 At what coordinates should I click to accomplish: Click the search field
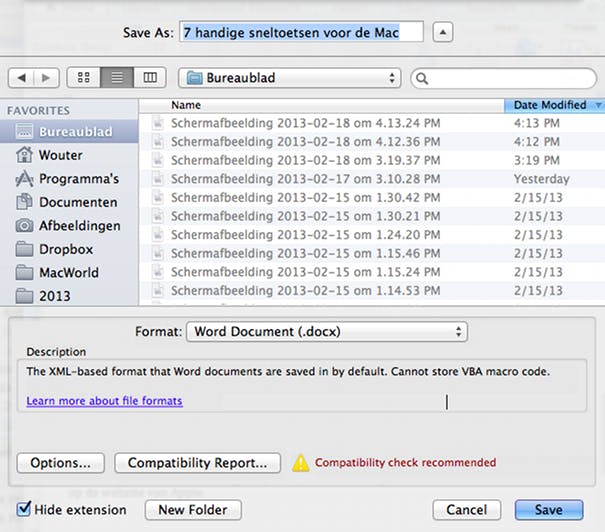(x=505, y=77)
